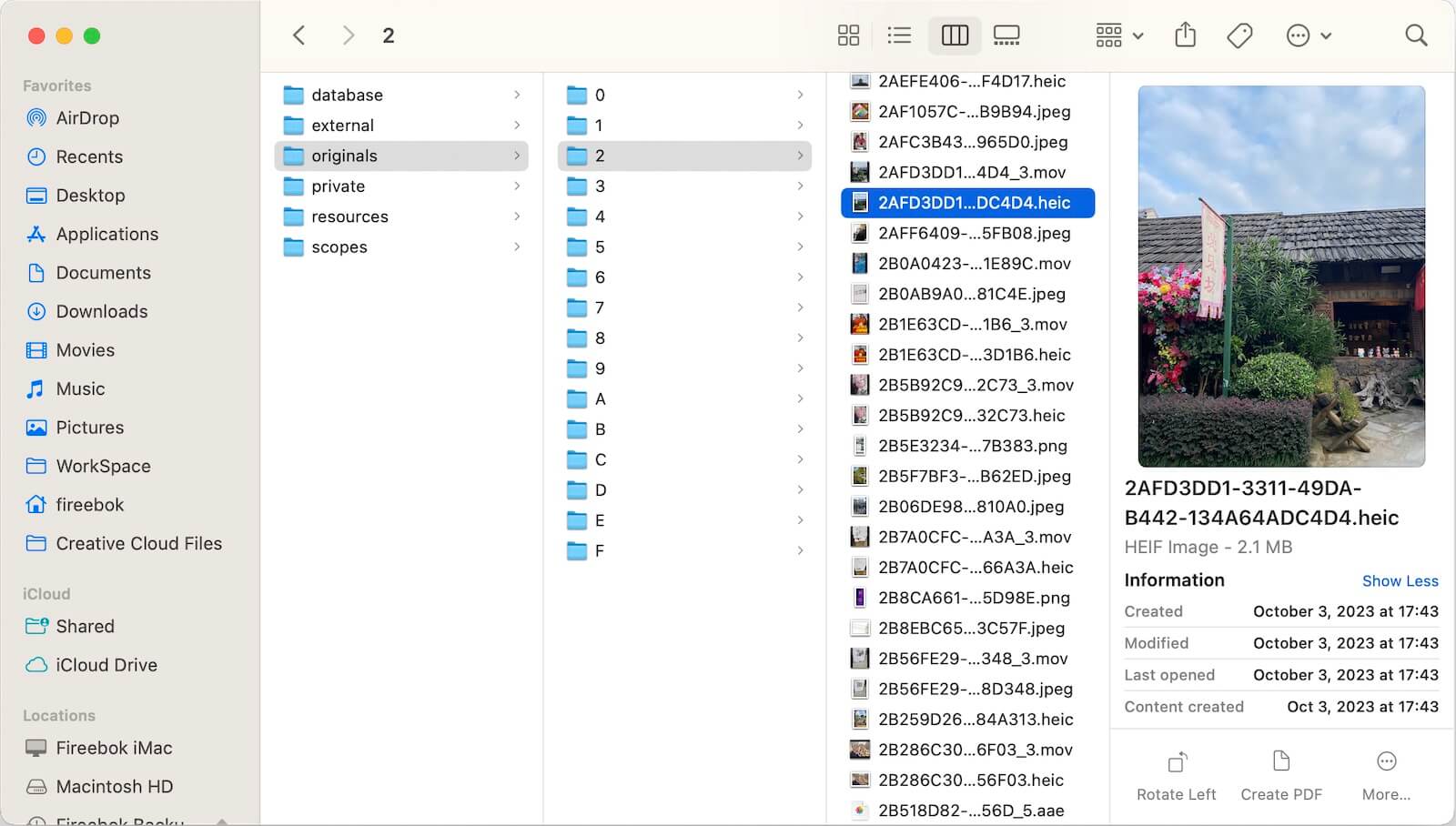Select the originals folder
This screenshot has height=826, width=1456.
(401, 156)
